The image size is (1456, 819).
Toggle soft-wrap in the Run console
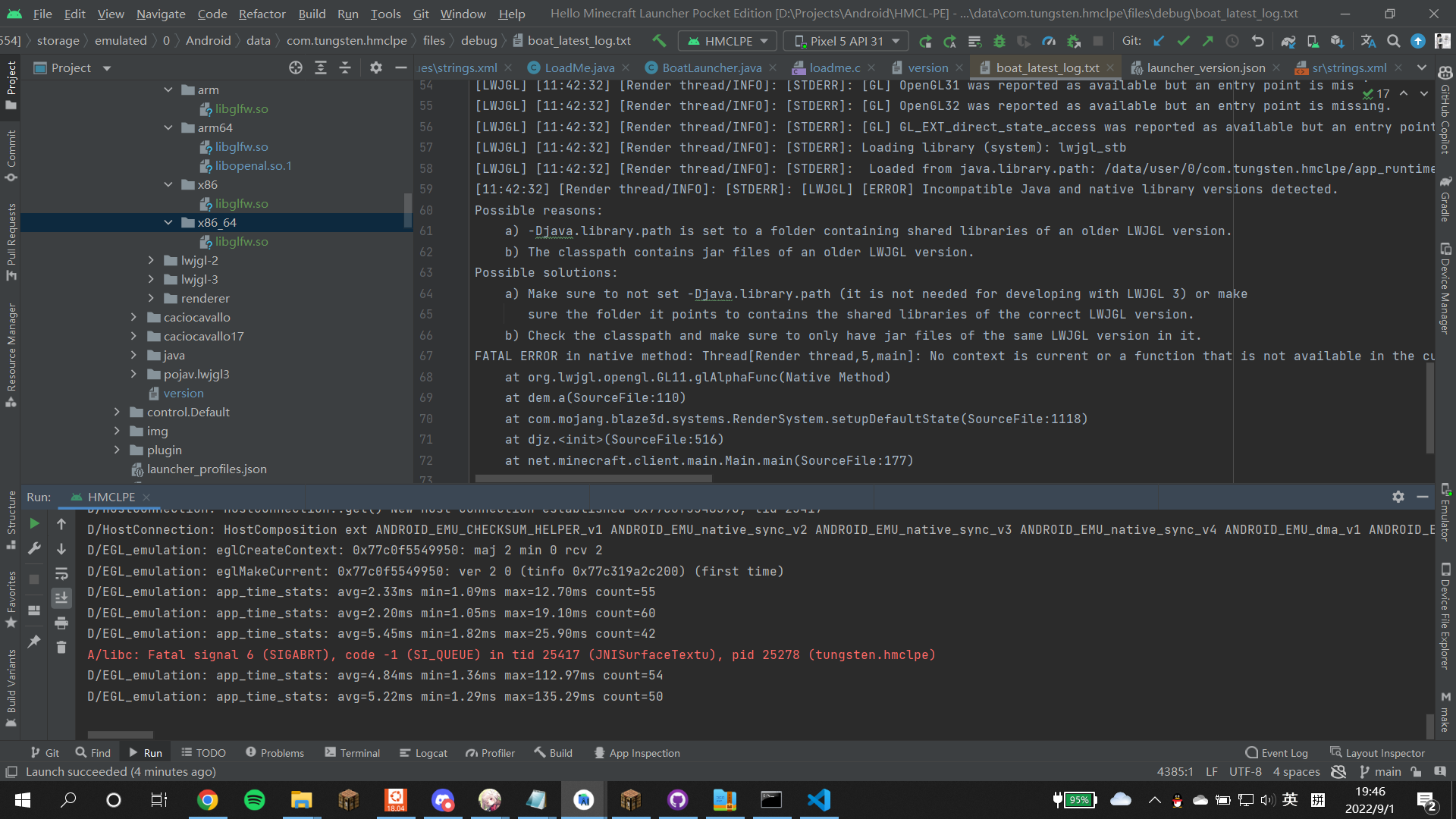pyautogui.click(x=61, y=574)
